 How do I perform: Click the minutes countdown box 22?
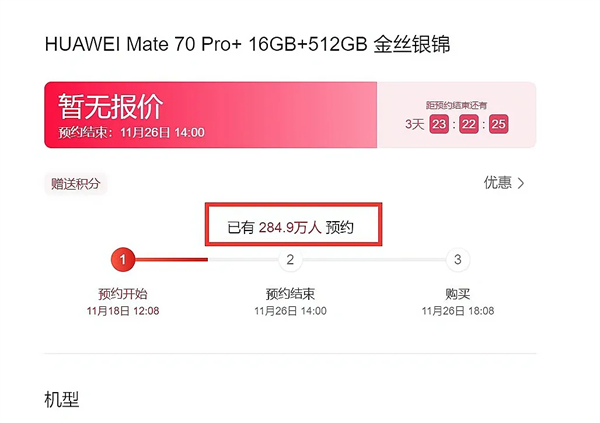click(469, 124)
